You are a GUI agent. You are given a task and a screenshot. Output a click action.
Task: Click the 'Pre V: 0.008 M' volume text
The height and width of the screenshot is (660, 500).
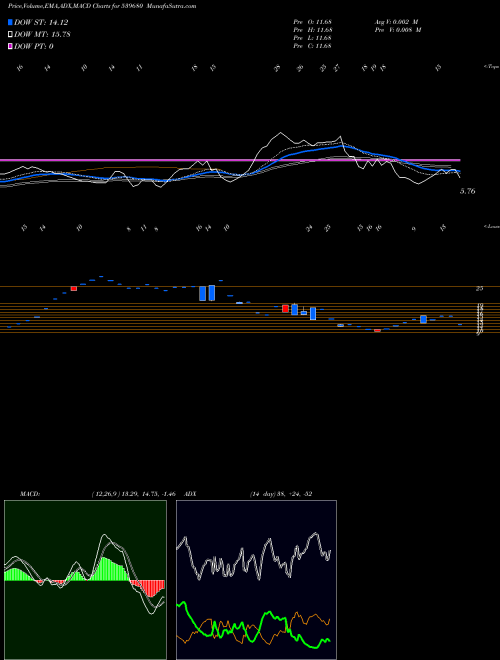[x=397, y=30]
